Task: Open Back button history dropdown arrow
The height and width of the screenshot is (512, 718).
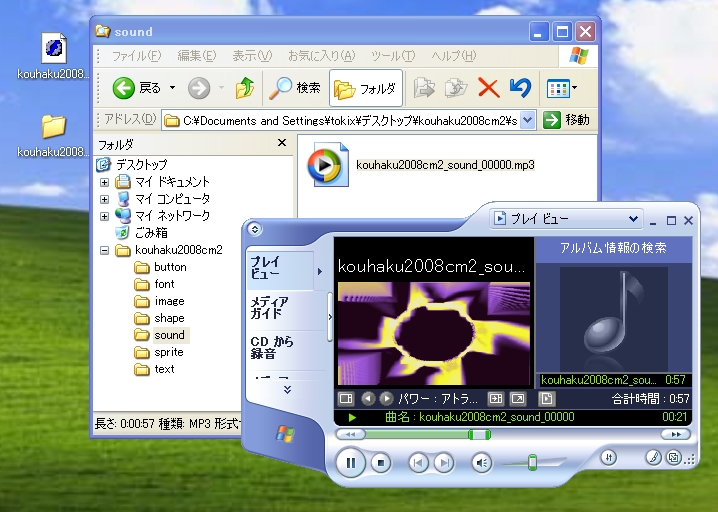Action: click(x=172, y=87)
